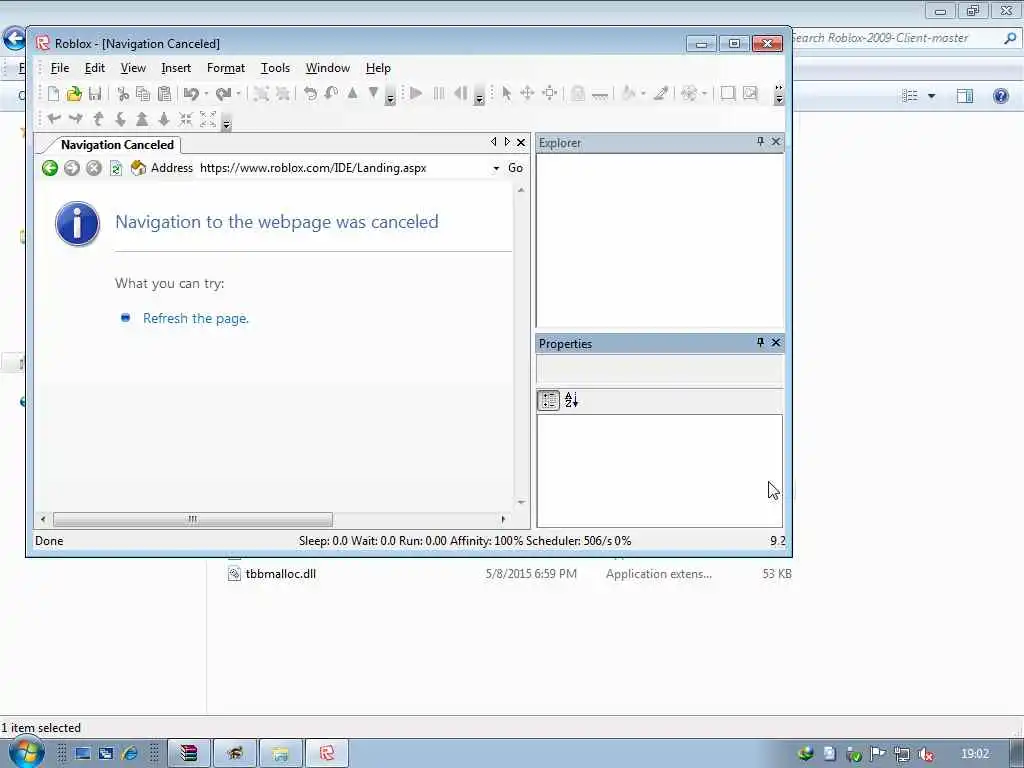Click the Home icon next to Address
This screenshot has height=768, width=1024.
(138, 168)
